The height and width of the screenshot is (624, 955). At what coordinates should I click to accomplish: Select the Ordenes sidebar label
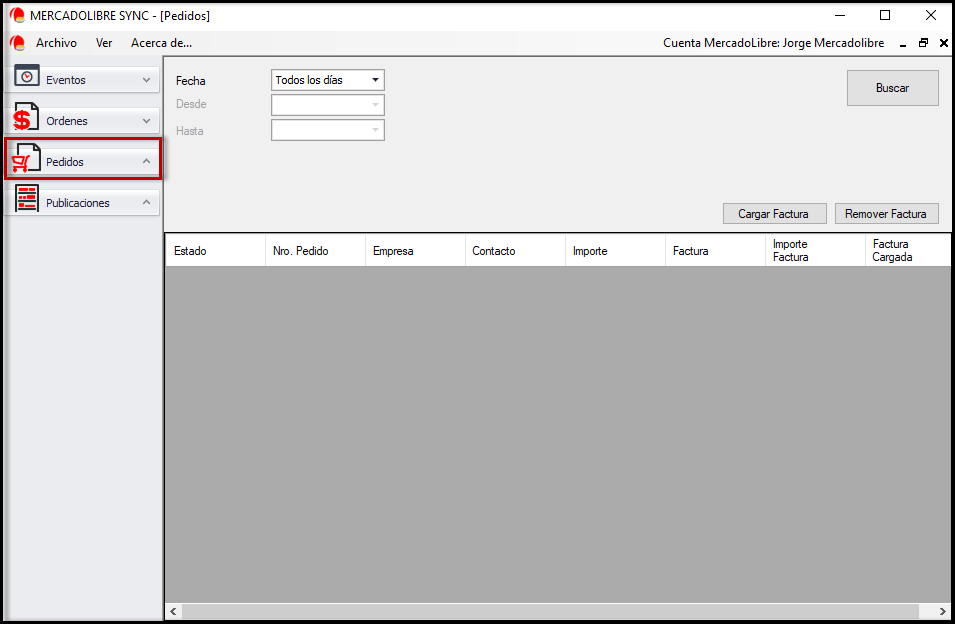tap(67, 121)
